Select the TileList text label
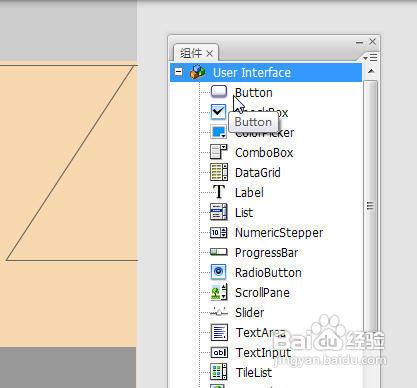Image resolution: width=417 pixels, height=388 pixels. point(254,372)
